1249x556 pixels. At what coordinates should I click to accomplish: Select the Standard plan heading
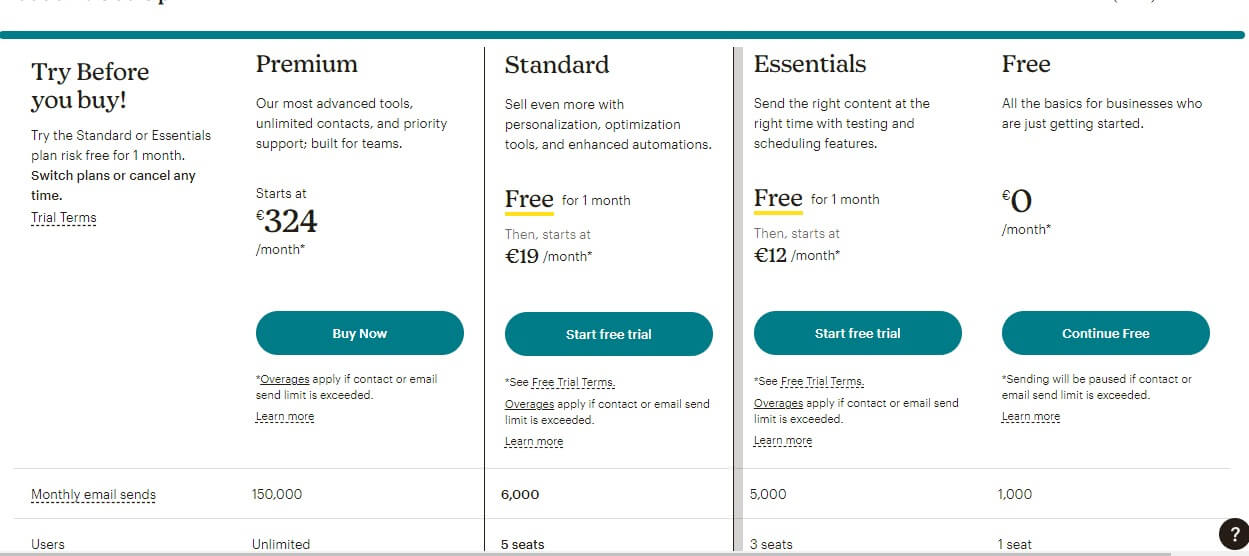point(556,65)
